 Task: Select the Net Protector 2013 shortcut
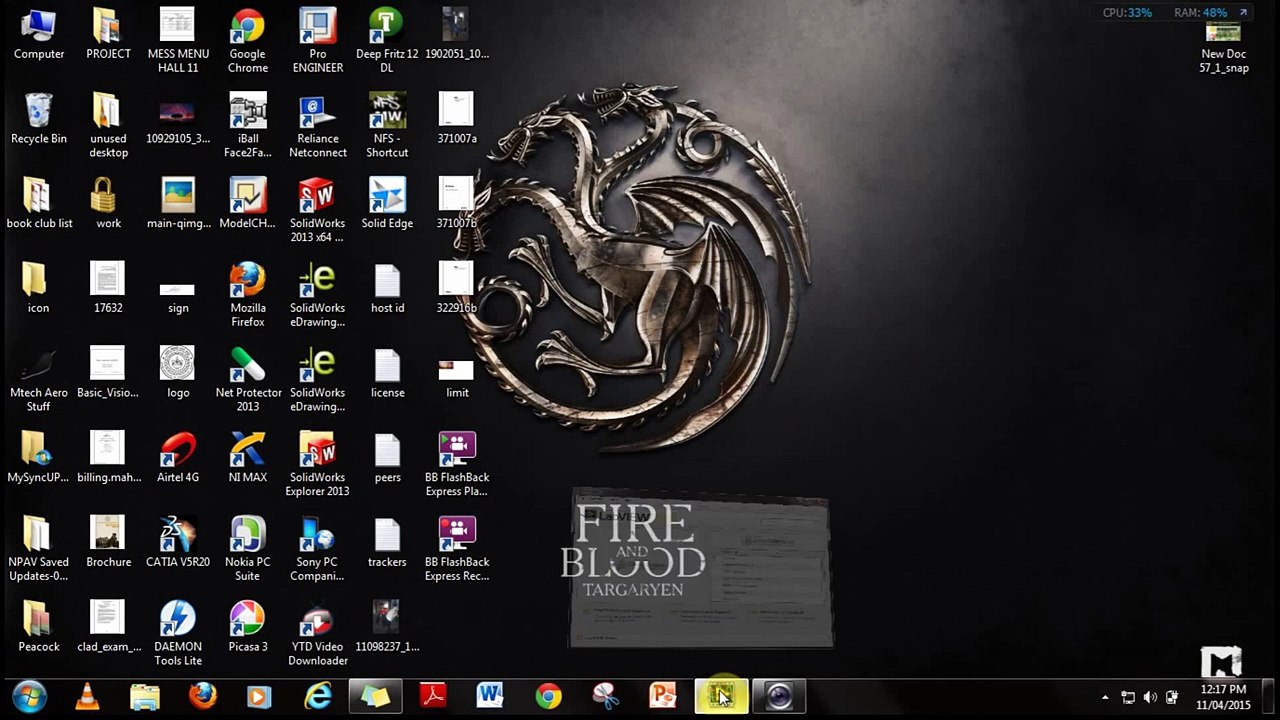pyautogui.click(x=247, y=380)
